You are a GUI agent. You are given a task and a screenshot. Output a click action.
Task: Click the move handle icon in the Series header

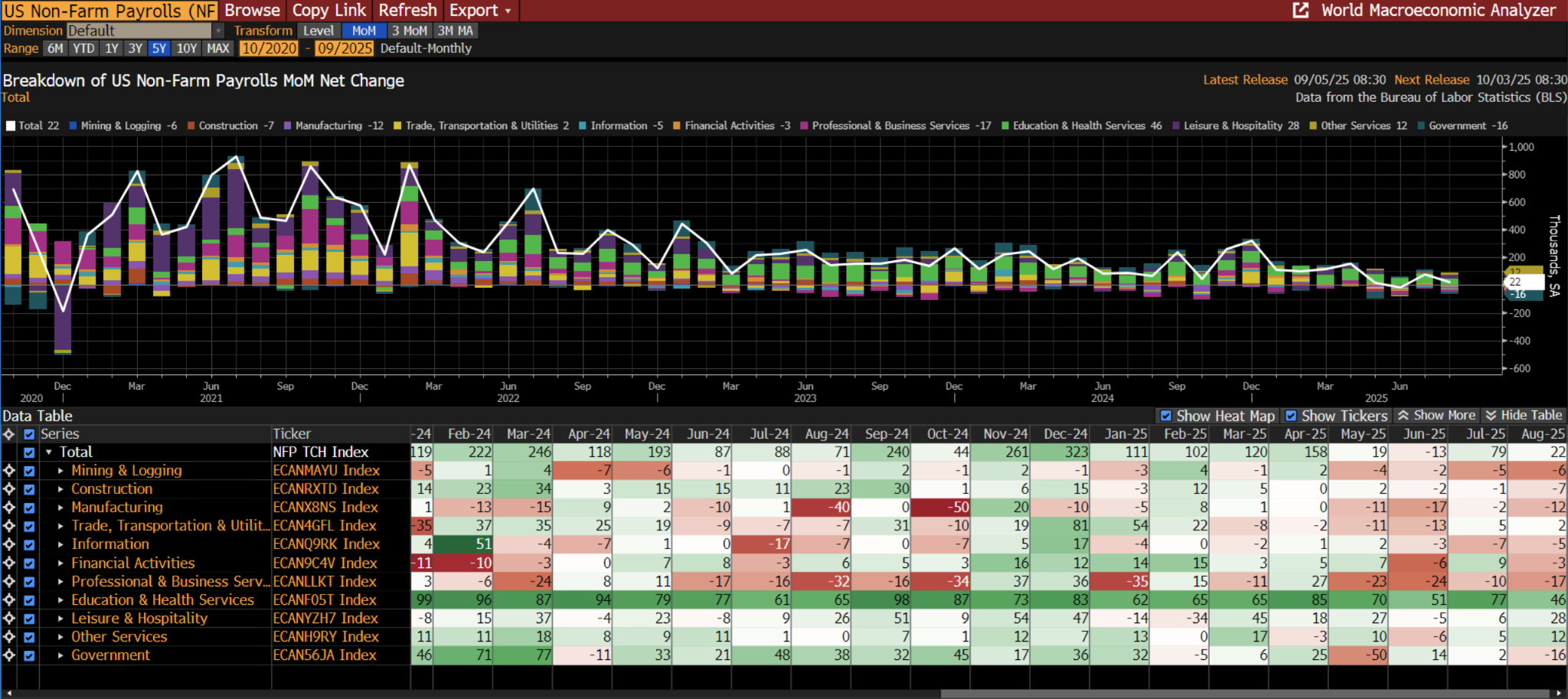pos(9,434)
